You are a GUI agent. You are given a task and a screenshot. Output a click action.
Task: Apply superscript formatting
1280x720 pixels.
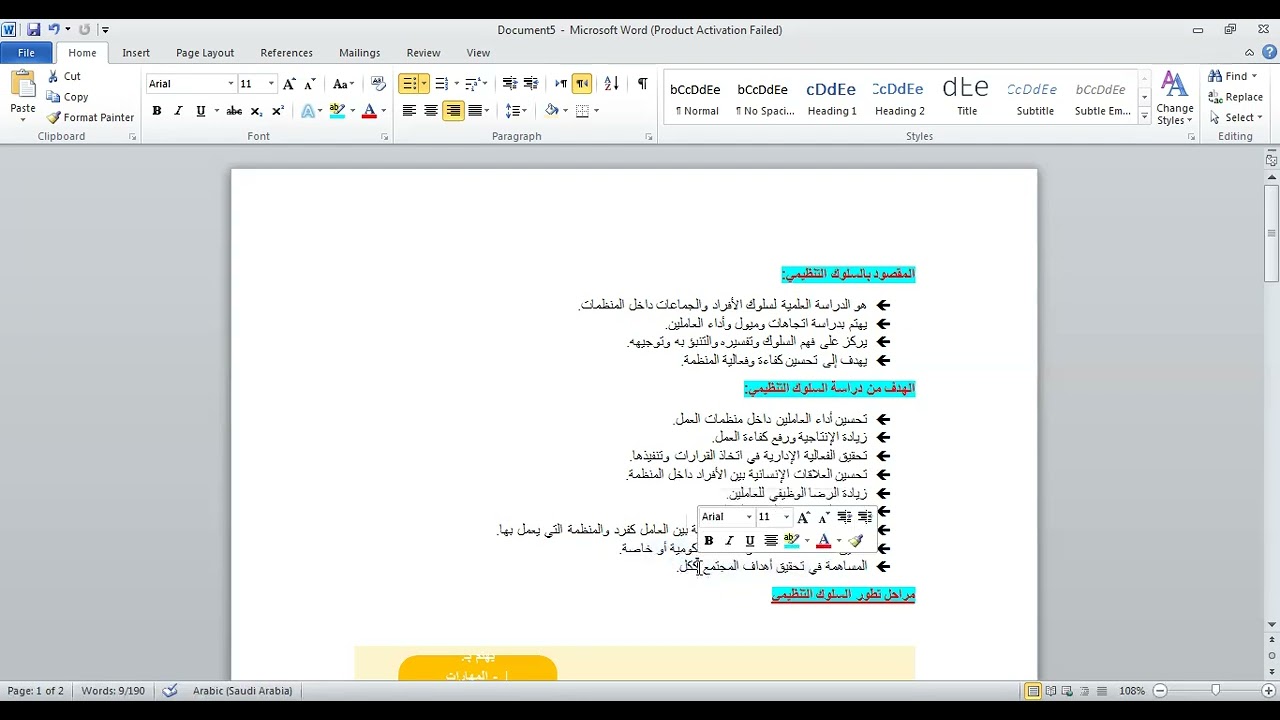click(278, 111)
